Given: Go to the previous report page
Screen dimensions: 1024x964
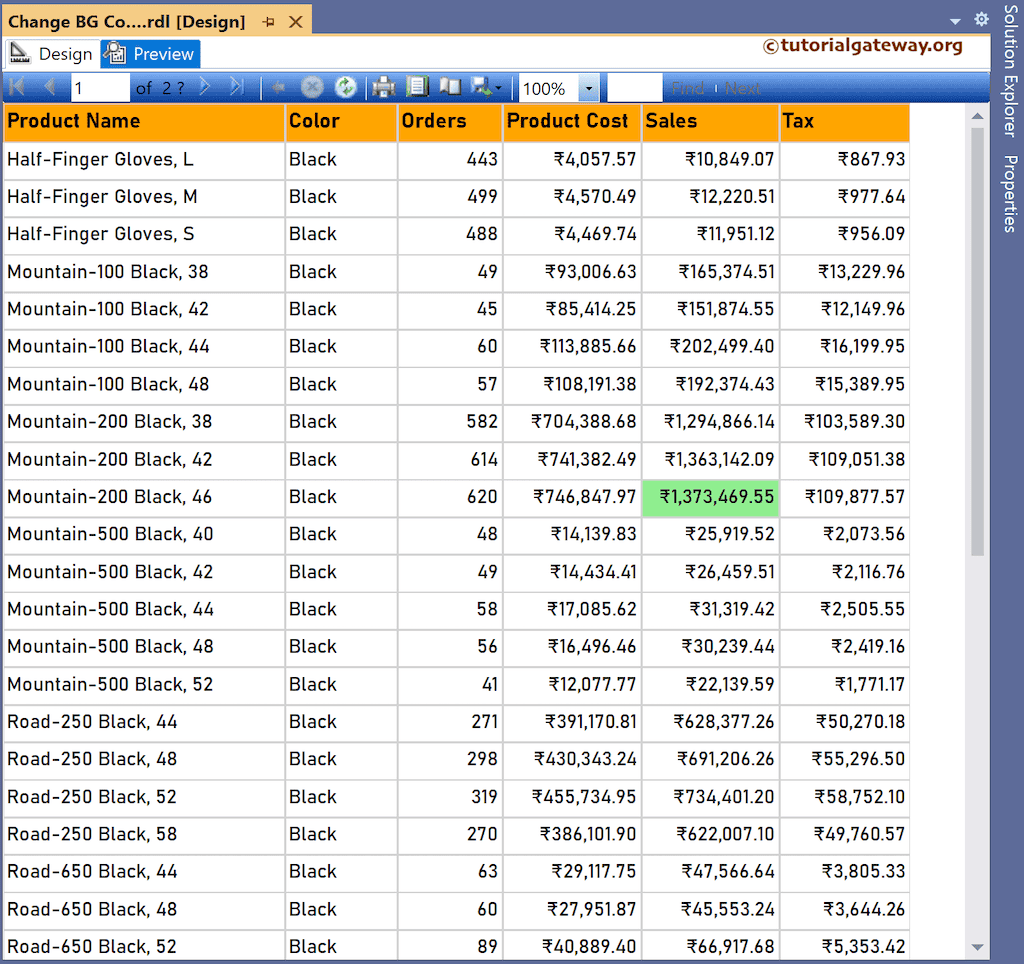Looking at the screenshot, I should (48, 87).
